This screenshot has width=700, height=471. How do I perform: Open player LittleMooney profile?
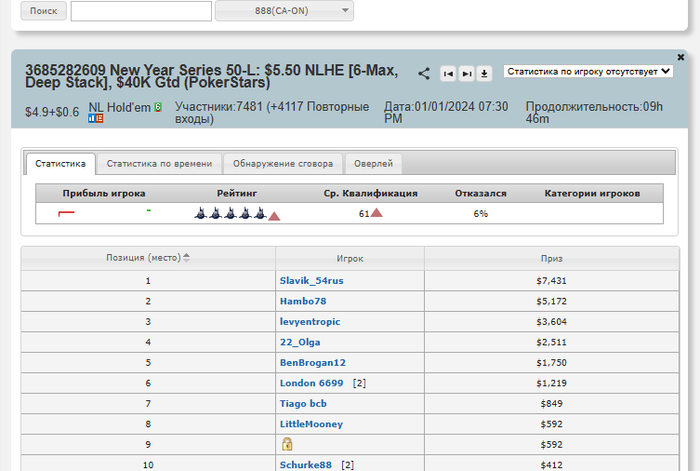point(311,425)
